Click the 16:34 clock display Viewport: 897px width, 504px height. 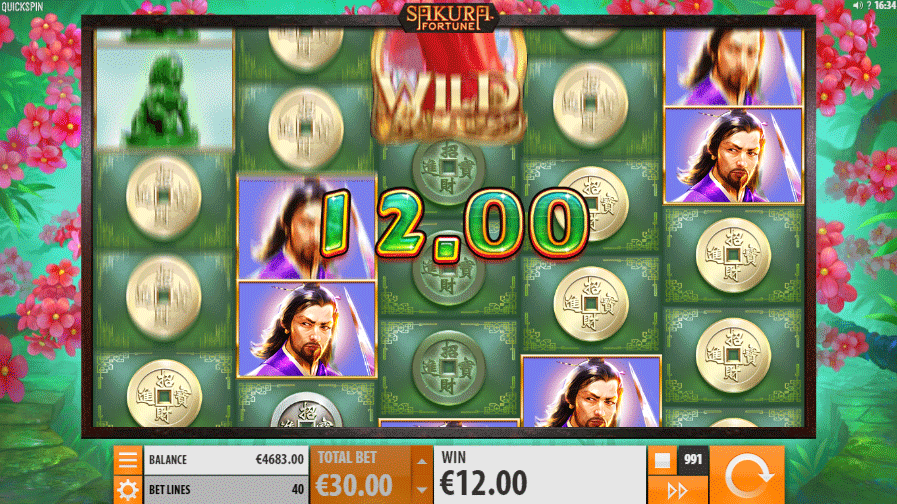[x=886, y=5]
